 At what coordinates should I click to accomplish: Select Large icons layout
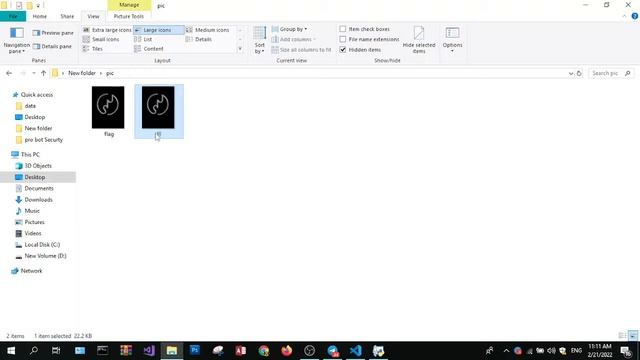click(x=159, y=30)
